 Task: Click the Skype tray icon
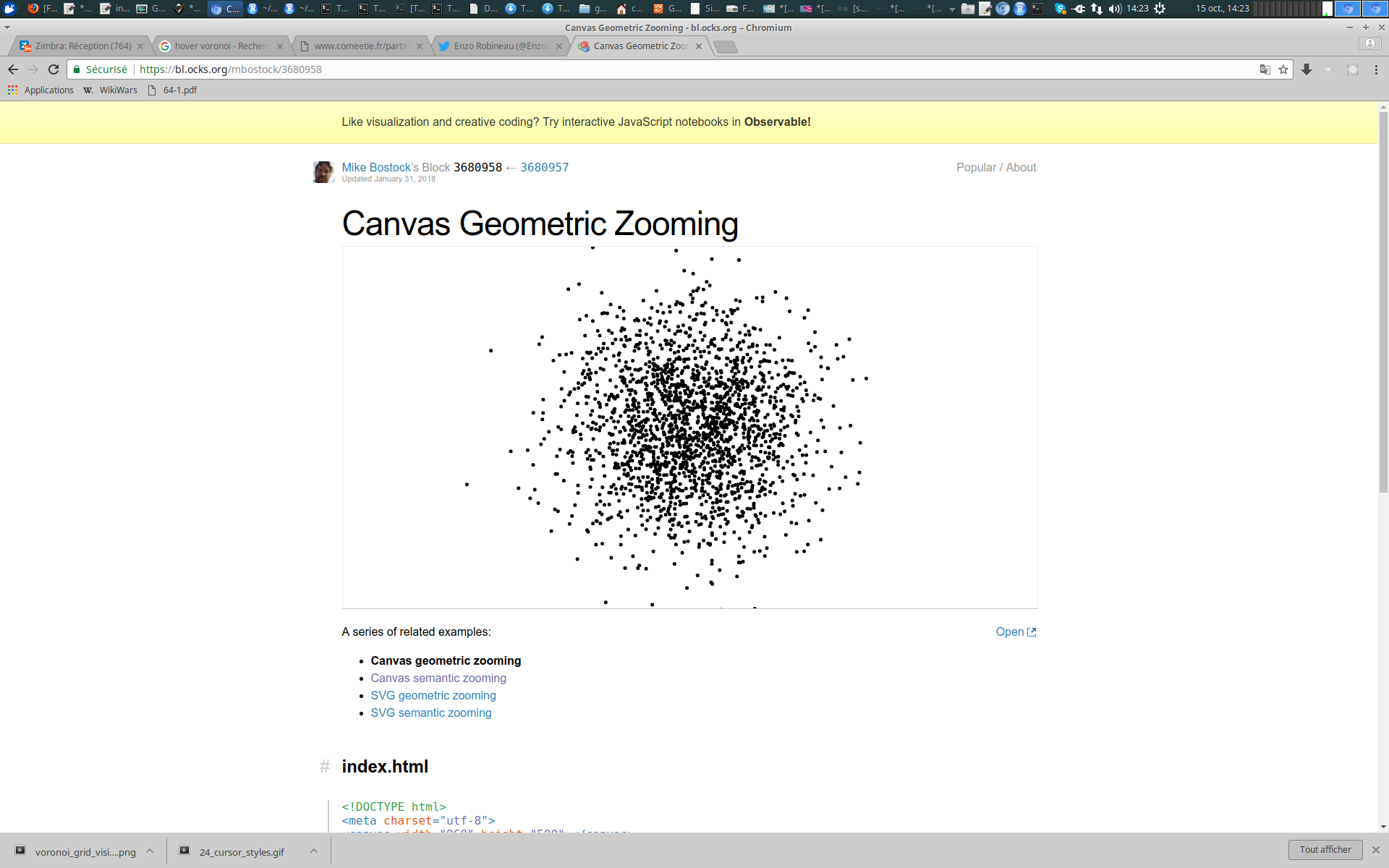(1060, 9)
